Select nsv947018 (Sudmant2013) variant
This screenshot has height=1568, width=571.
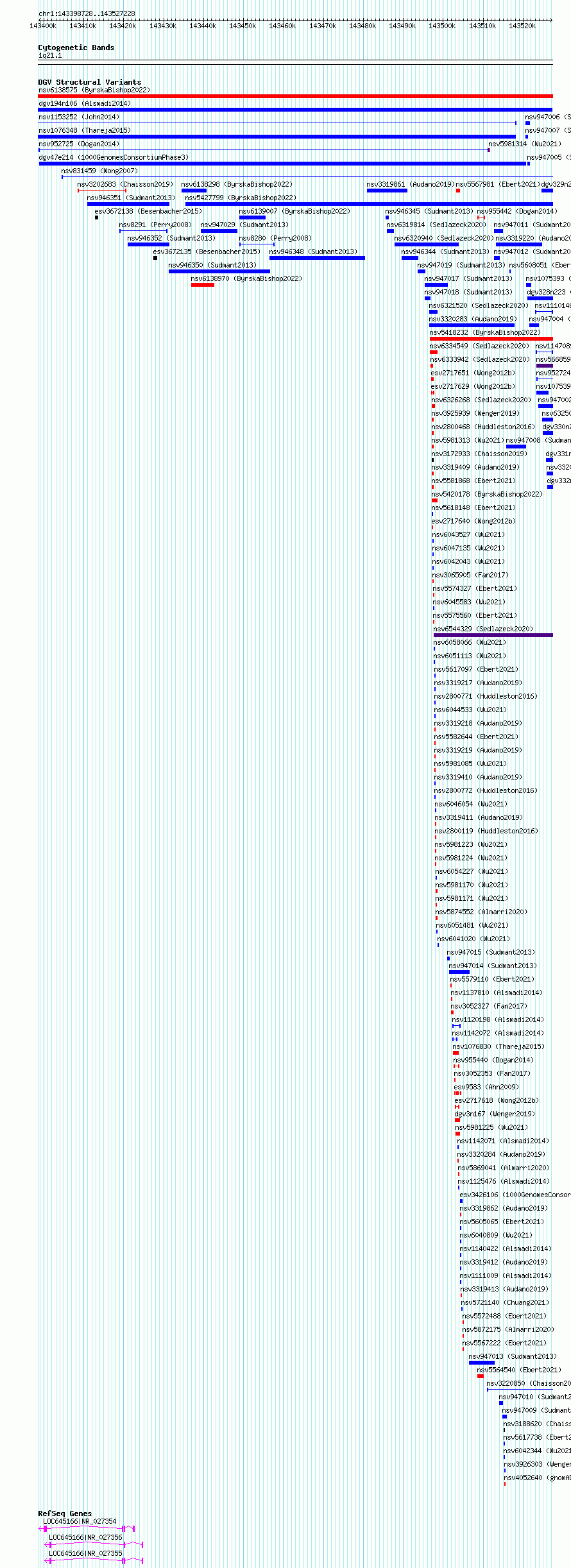point(468,292)
